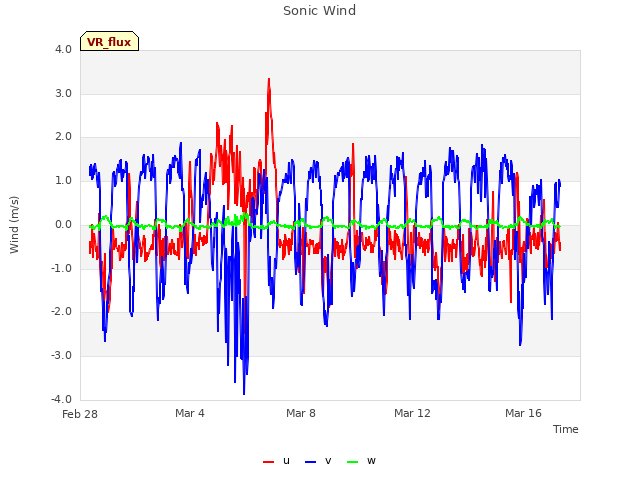Click the Time axis label
Image resolution: width=640 pixels, height=480 pixels.
pyautogui.click(x=566, y=429)
